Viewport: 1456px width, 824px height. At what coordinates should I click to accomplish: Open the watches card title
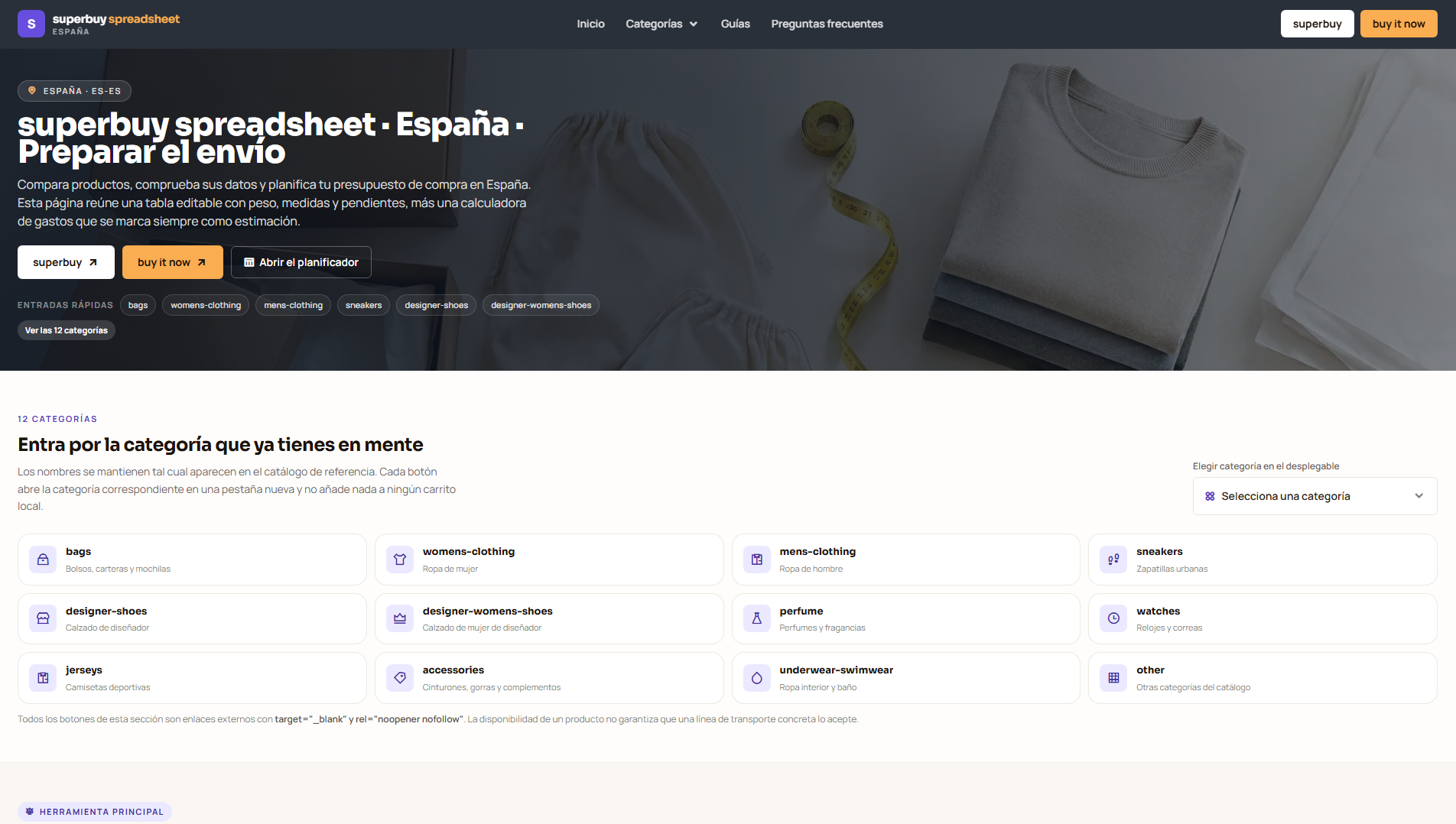1158,611
